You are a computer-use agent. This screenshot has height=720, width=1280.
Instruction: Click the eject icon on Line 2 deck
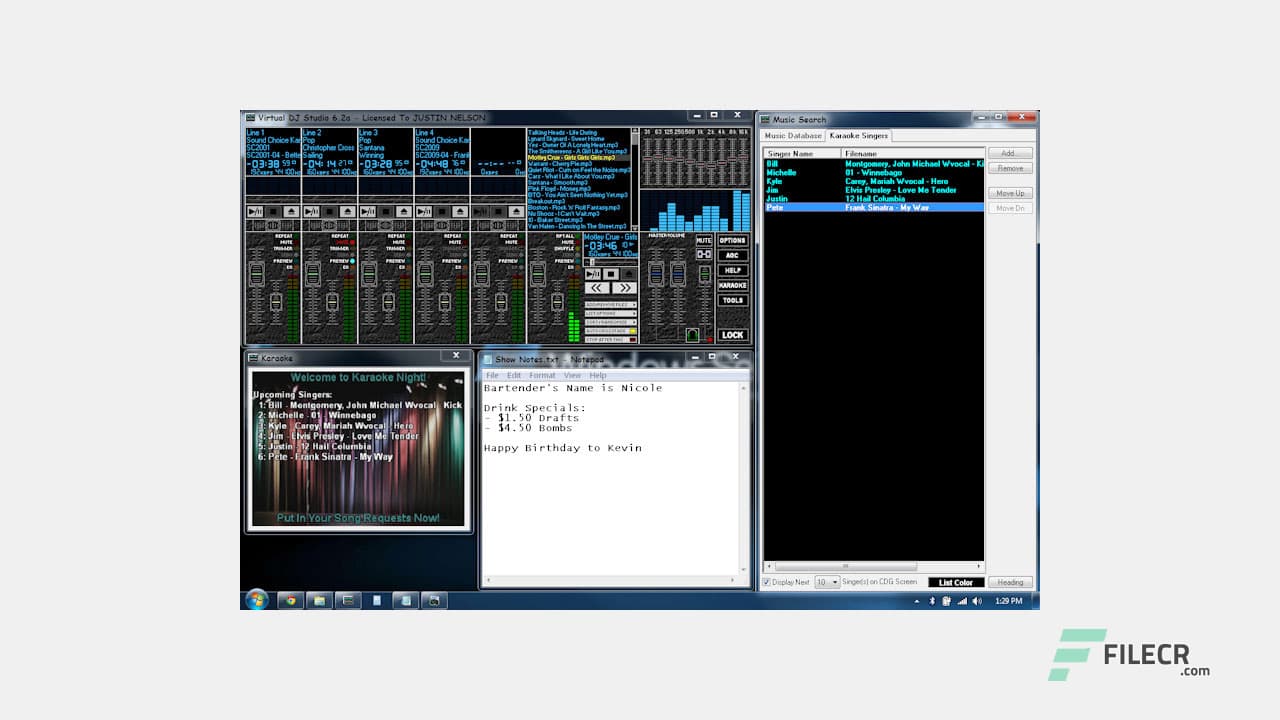pyautogui.click(x=347, y=211)
